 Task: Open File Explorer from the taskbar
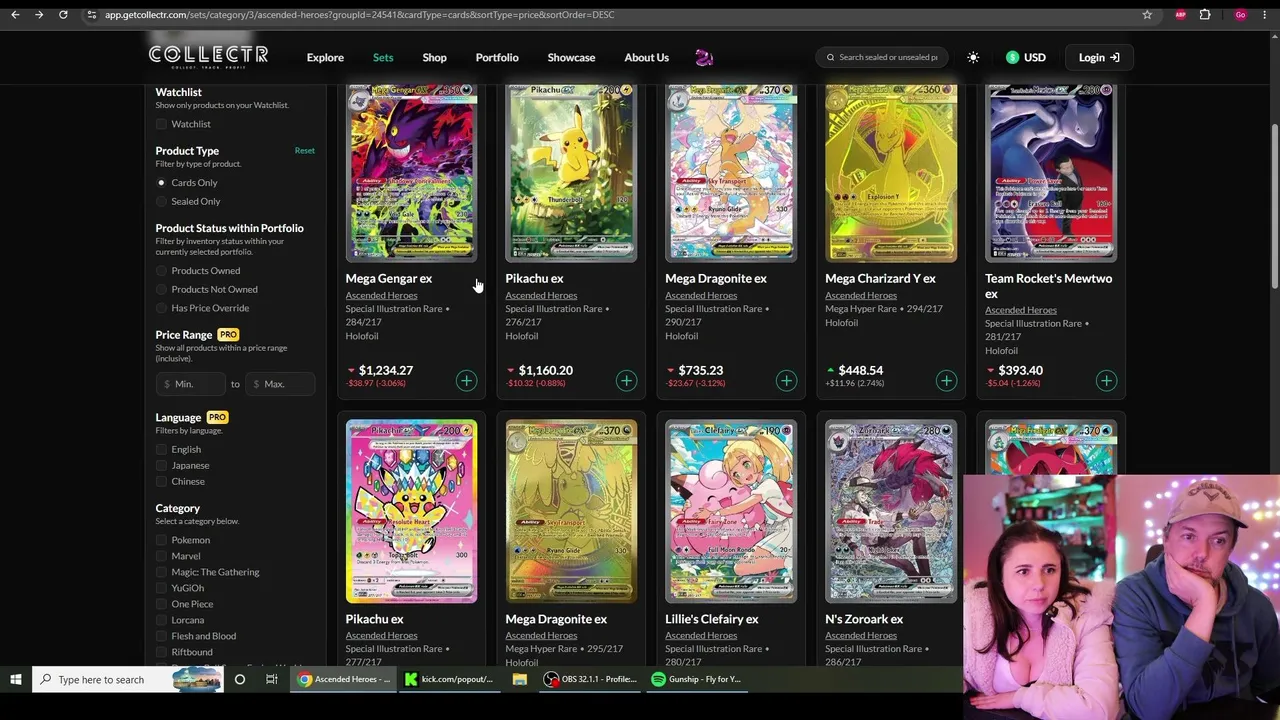pos(520,680)
